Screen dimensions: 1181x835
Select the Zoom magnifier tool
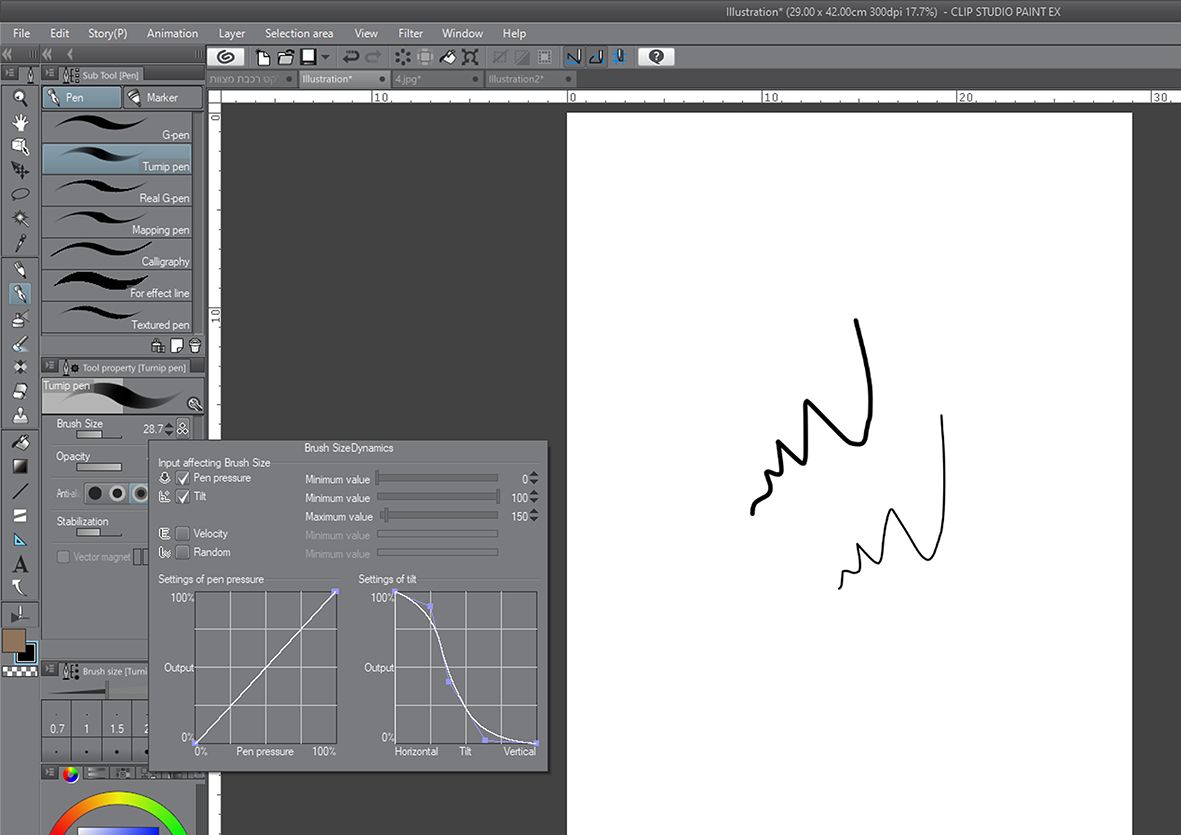click(20, 98)
